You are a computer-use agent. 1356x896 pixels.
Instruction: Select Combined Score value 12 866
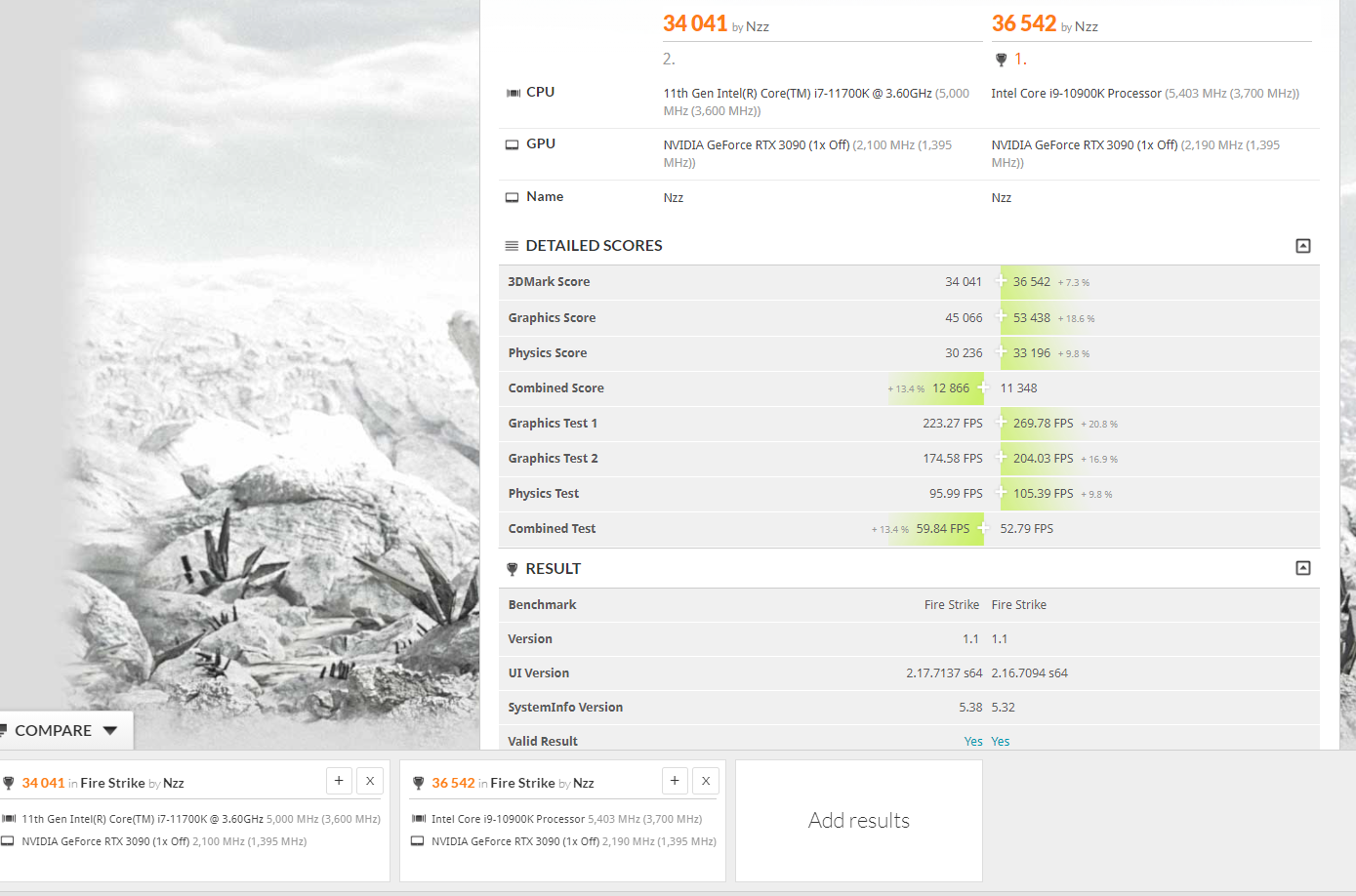[x=951, y=388]
